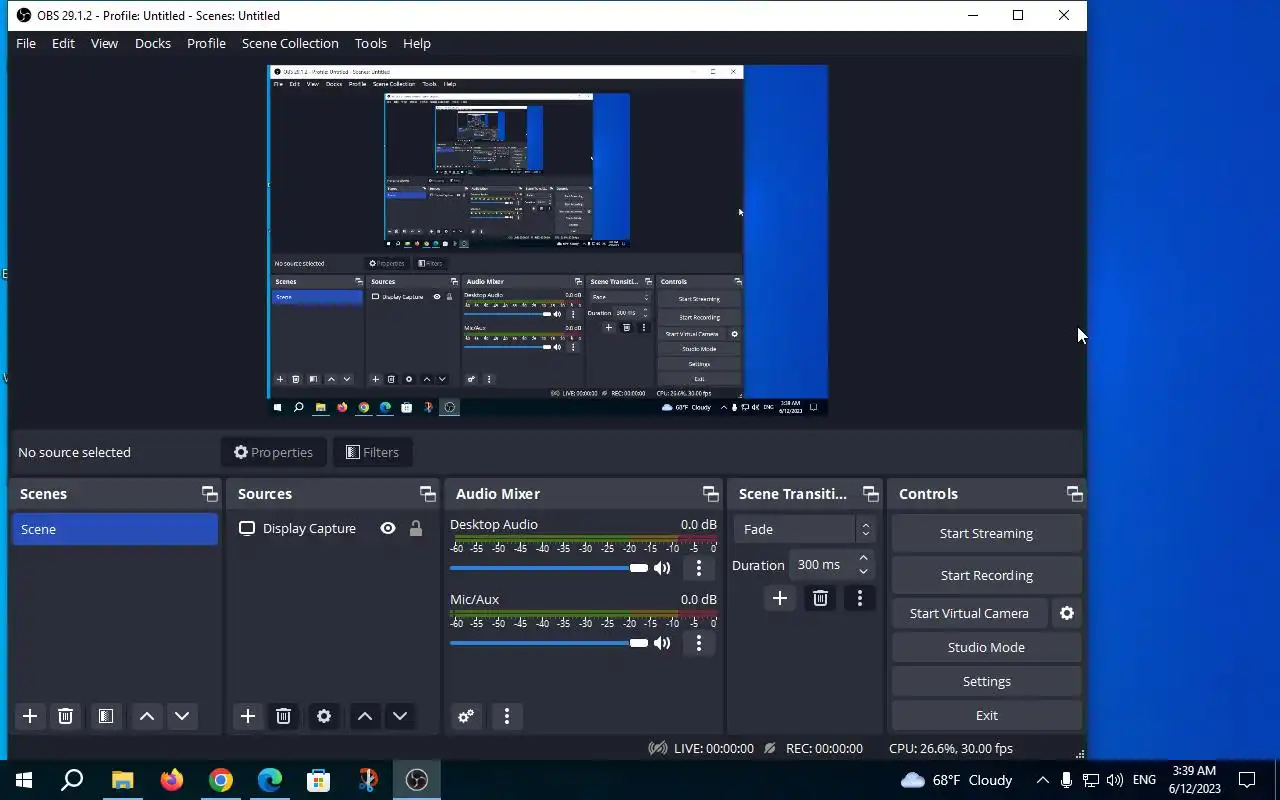This screenshot has width=1280, height=800.
Task: Show hidden system tray icons chevron
Action: [x=1042, y=780]
